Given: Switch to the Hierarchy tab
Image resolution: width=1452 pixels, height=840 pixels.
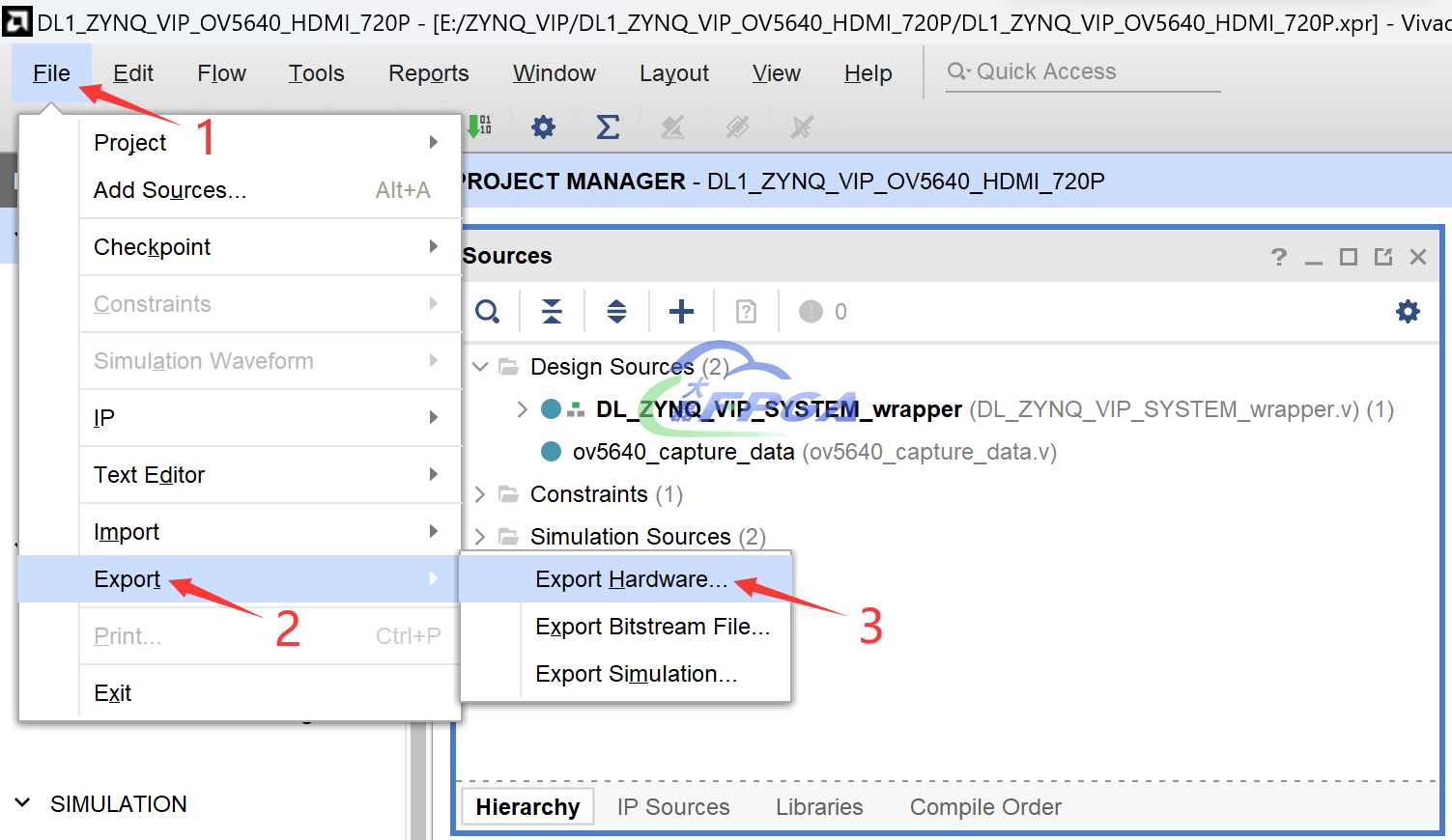Looking at the screenshot, I should pyautogui.click(x=527, y=807).
